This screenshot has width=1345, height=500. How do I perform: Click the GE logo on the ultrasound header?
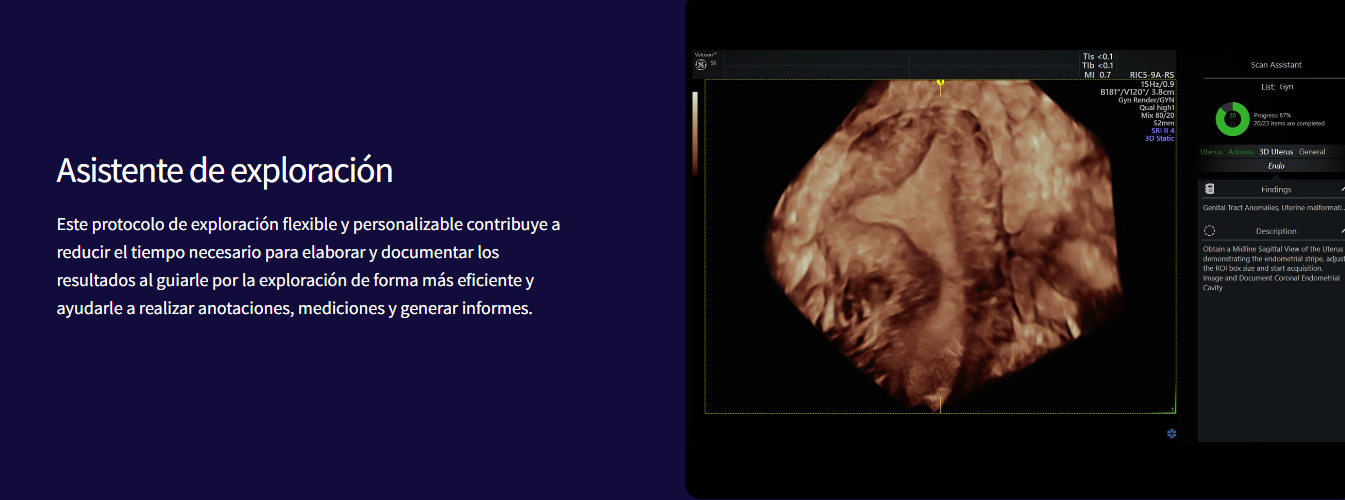coord(701,65)
